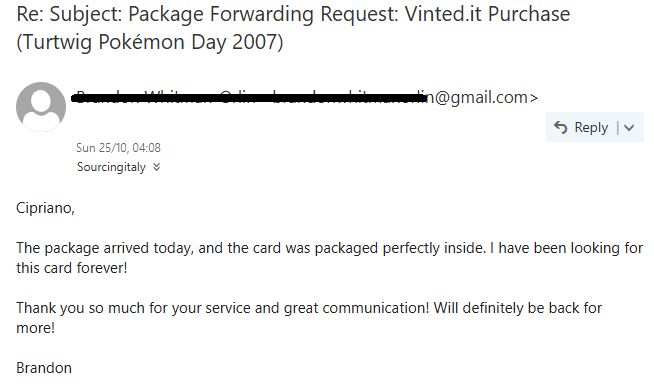Screen dimensions: 654x386
Task: Click the Vinted.it text in the subject
Action: 444,14
